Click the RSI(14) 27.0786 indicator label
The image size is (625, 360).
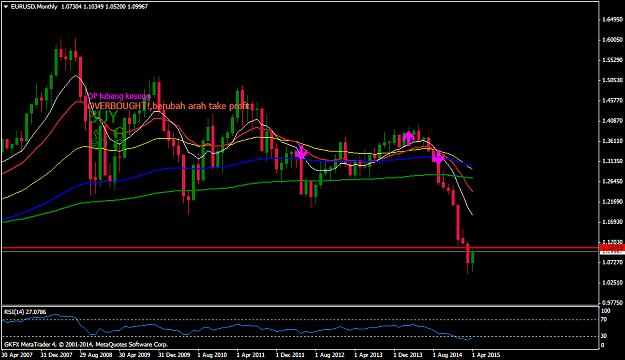pyautogui.click(x=25, y=312)
